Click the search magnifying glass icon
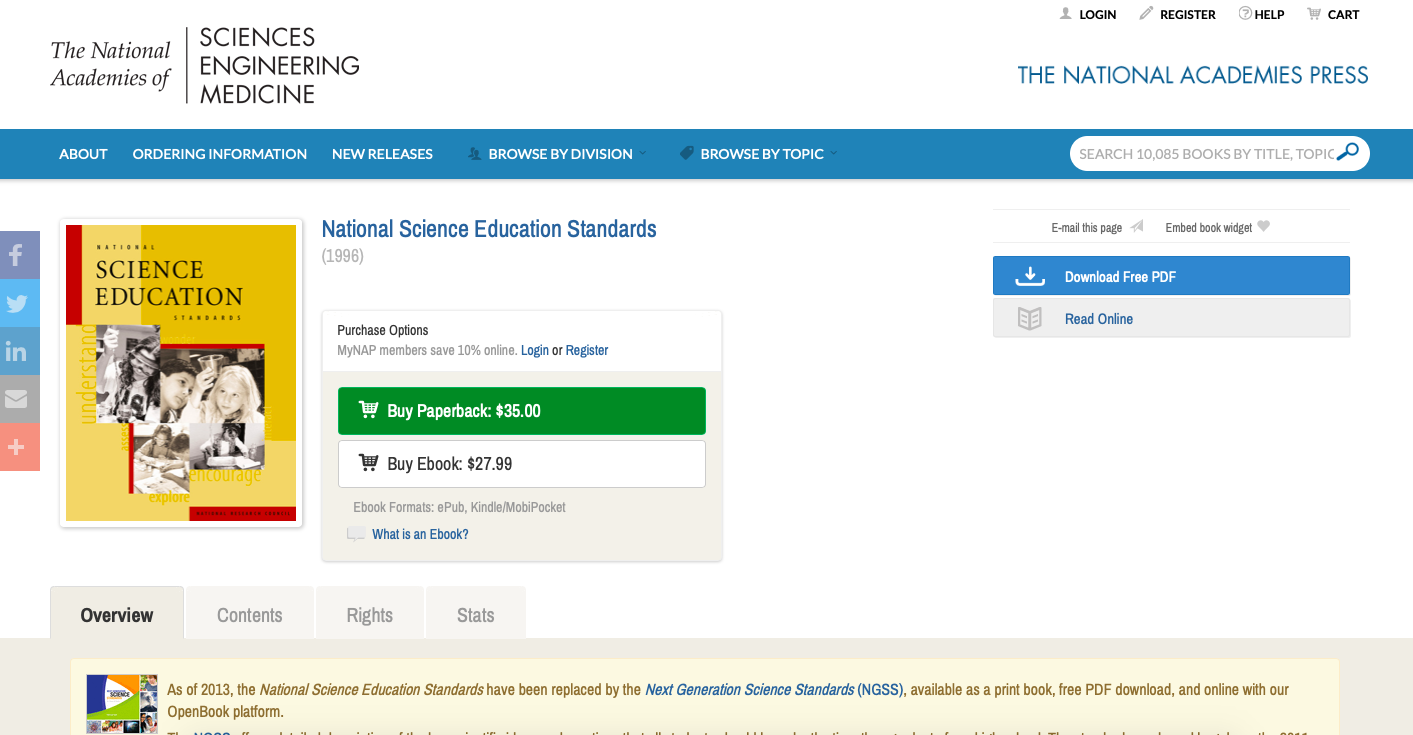1413x735 pixels. tap(1348, 153)
